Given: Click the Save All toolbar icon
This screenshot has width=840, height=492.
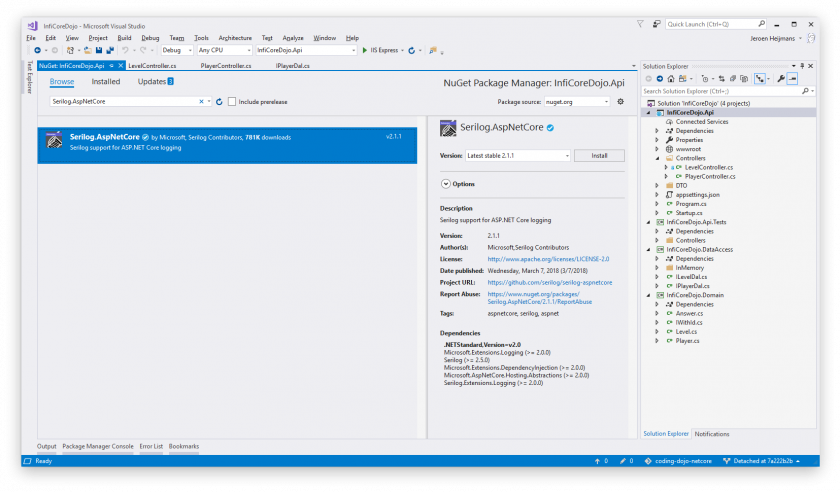Looking at the screenshot, I should point(110,50).
